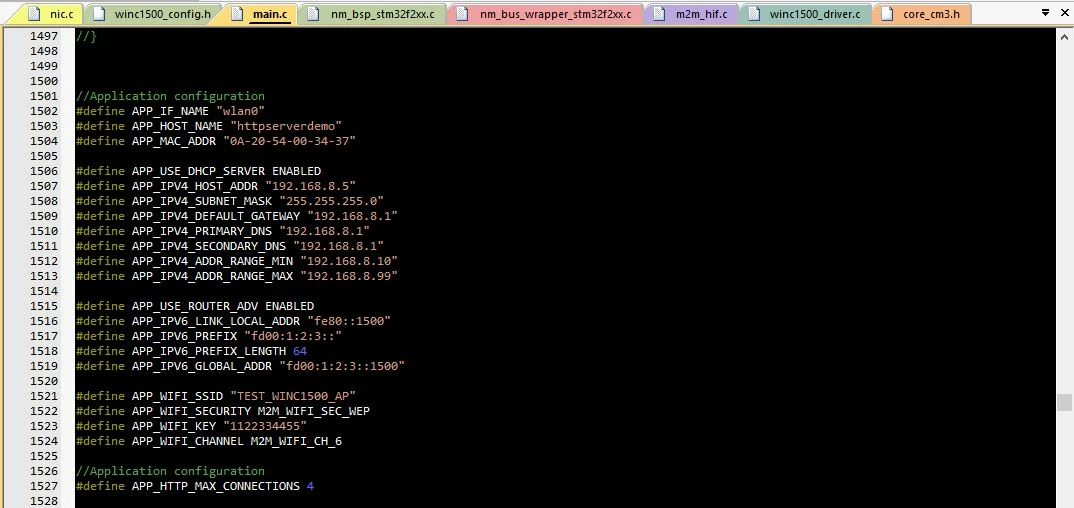This screenshot has height=508, width=1074.
Task: Click APP_HTTP_MAX_CONNECTIONS value 4
Action: tap(310, 486)
